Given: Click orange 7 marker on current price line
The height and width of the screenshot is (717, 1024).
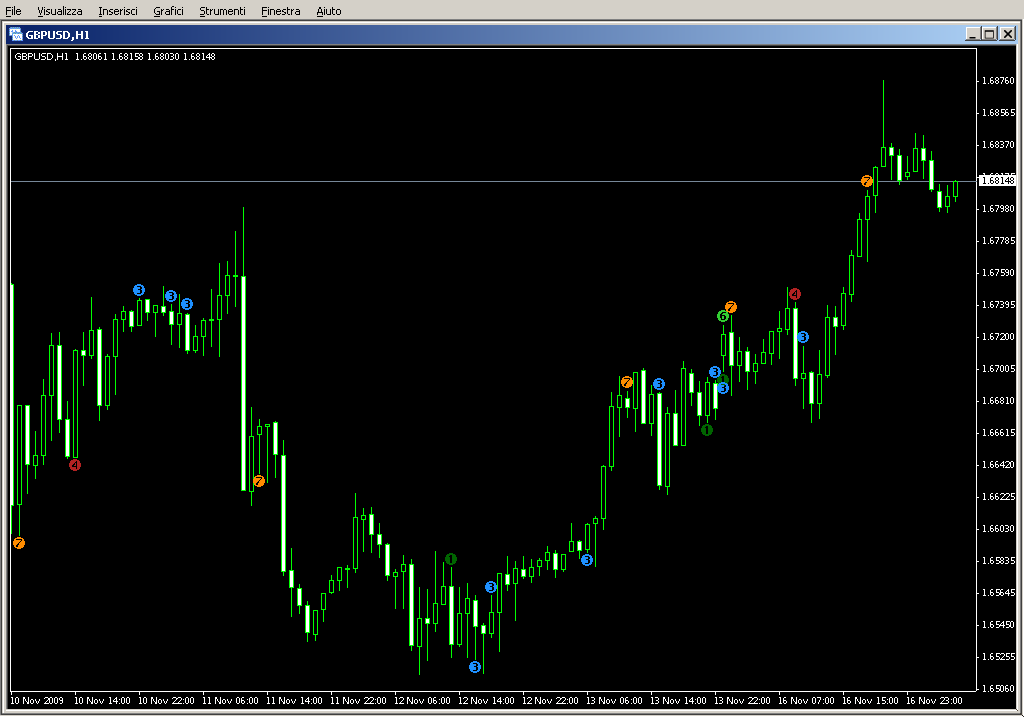Looking at the screenshot, I should pyautogui.click(x=867, y=181).
